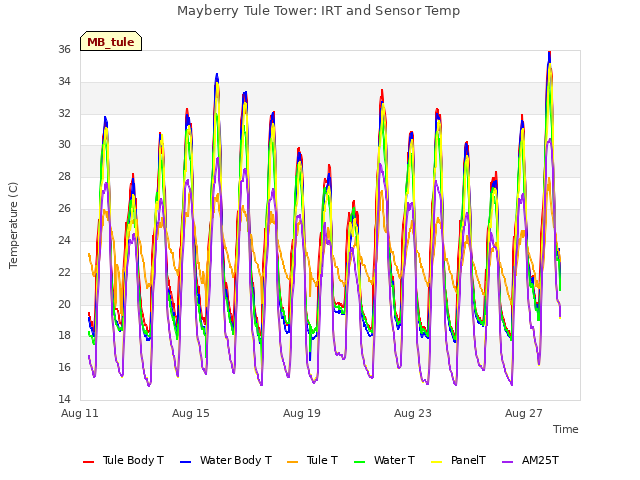The width and height of the screenshot is (640, 480).
Task: Click the 22 y-axis tick label
Action: (64, 272)
